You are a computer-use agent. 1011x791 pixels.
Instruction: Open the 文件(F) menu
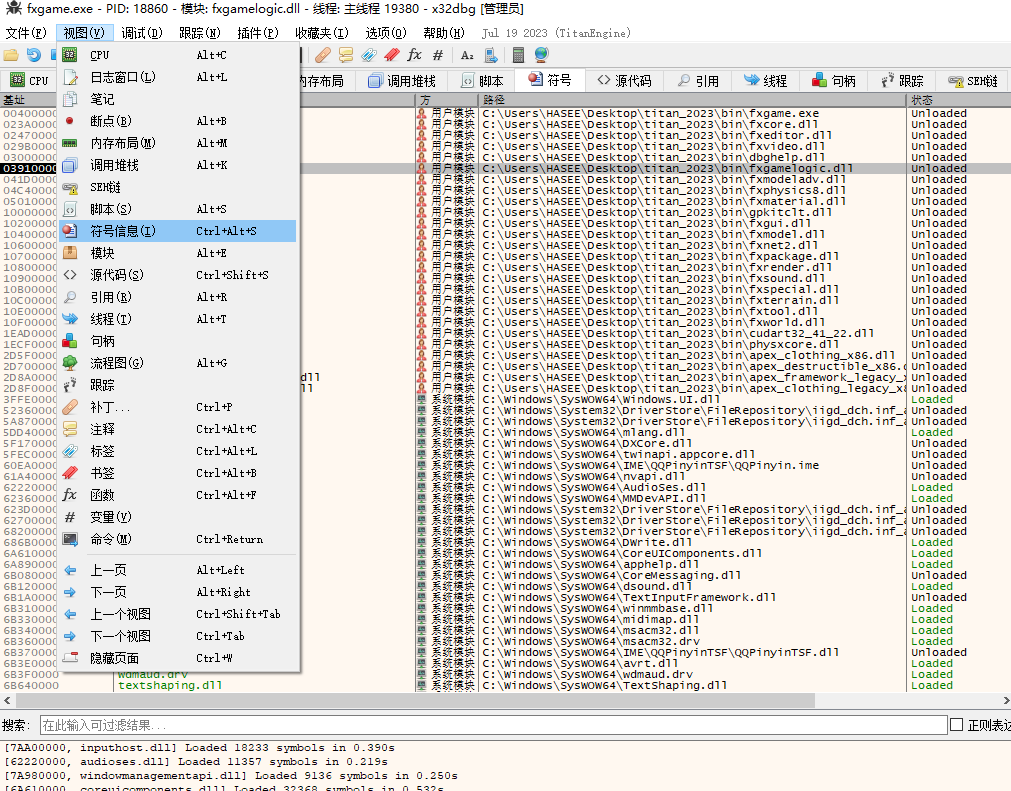tap(26, 33)
